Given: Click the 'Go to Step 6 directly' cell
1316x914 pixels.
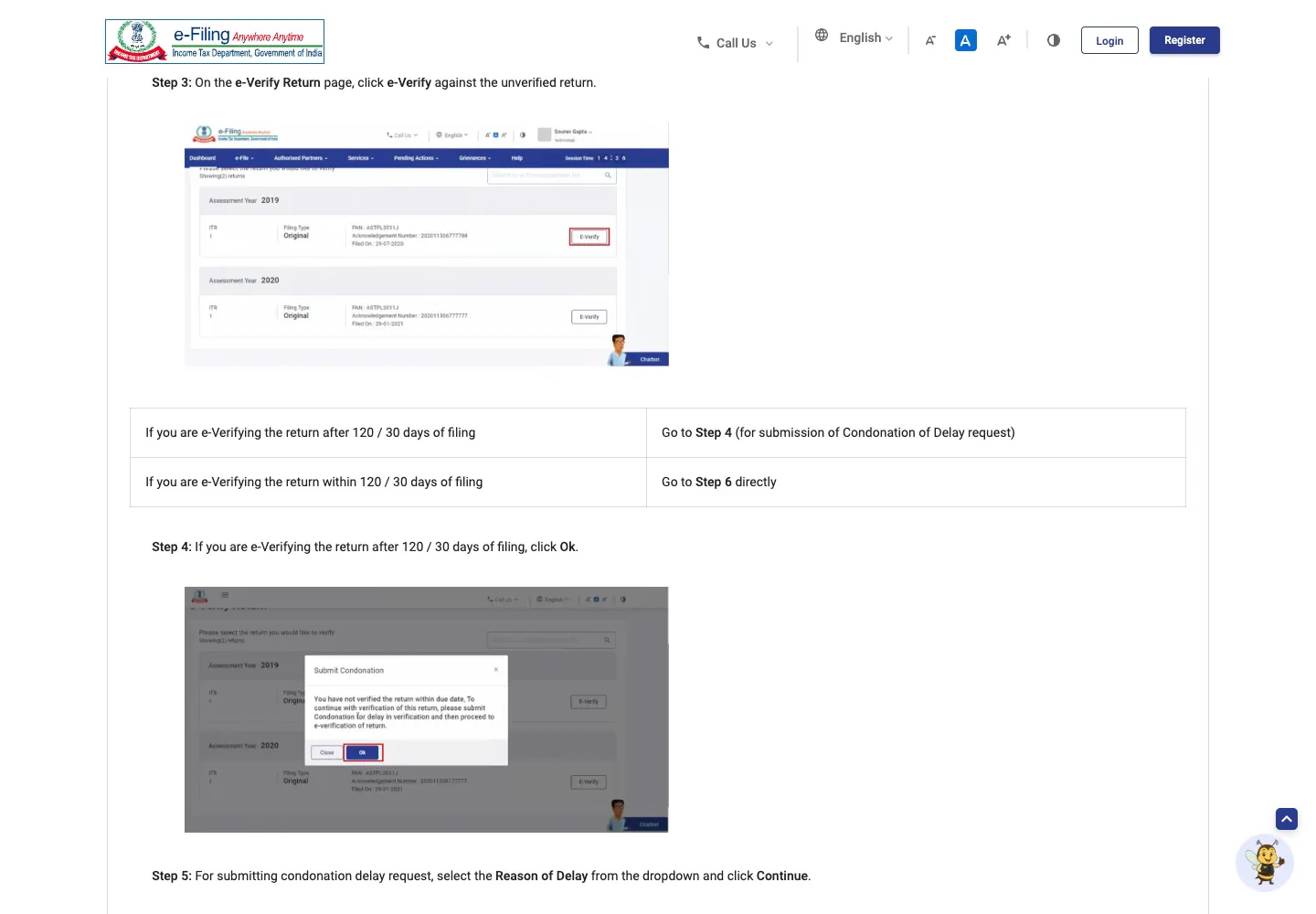Looking at the screenshot, I should (916, 483).
